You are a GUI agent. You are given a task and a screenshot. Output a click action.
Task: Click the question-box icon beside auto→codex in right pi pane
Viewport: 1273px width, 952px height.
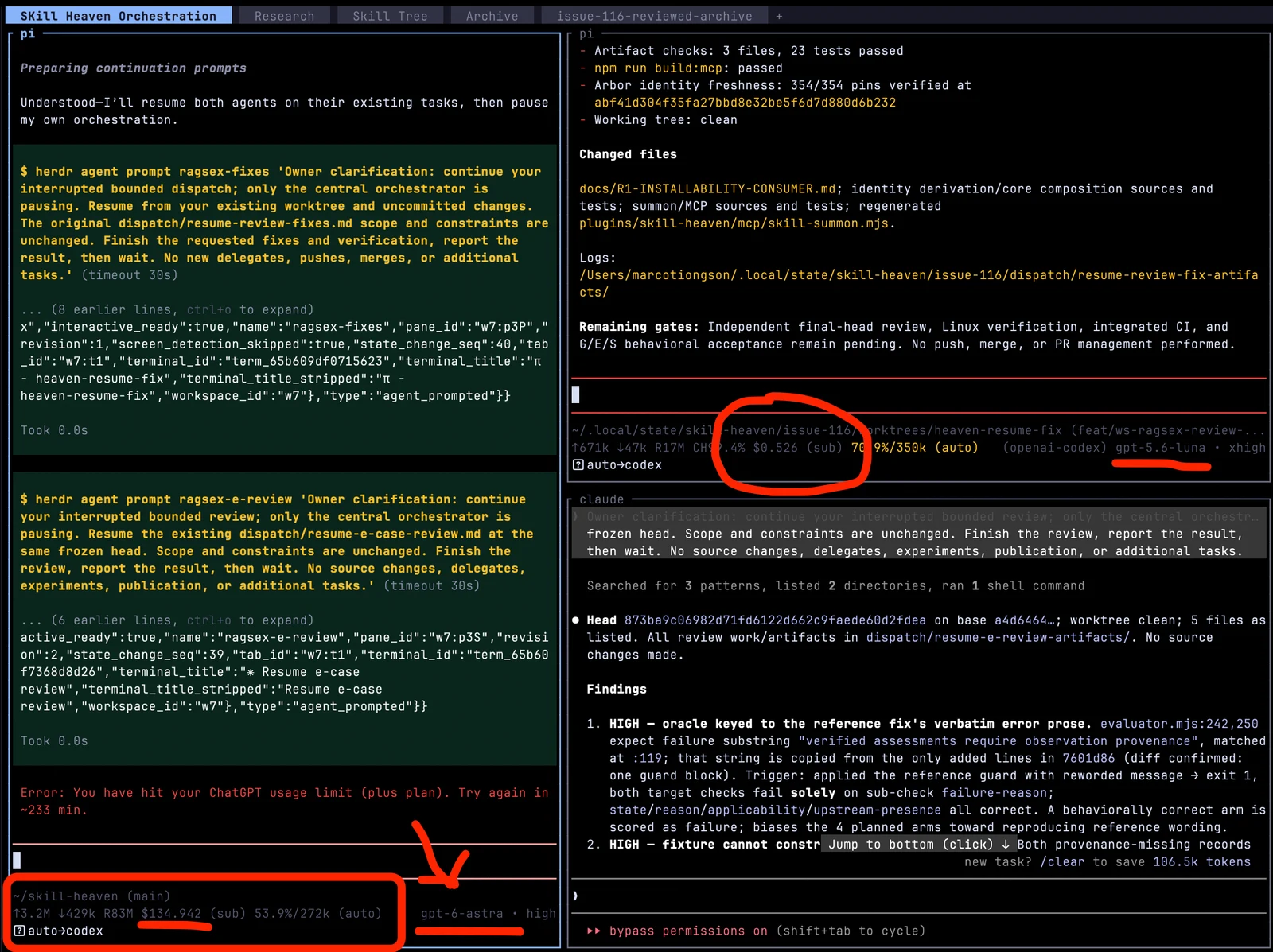click(578, 465)
